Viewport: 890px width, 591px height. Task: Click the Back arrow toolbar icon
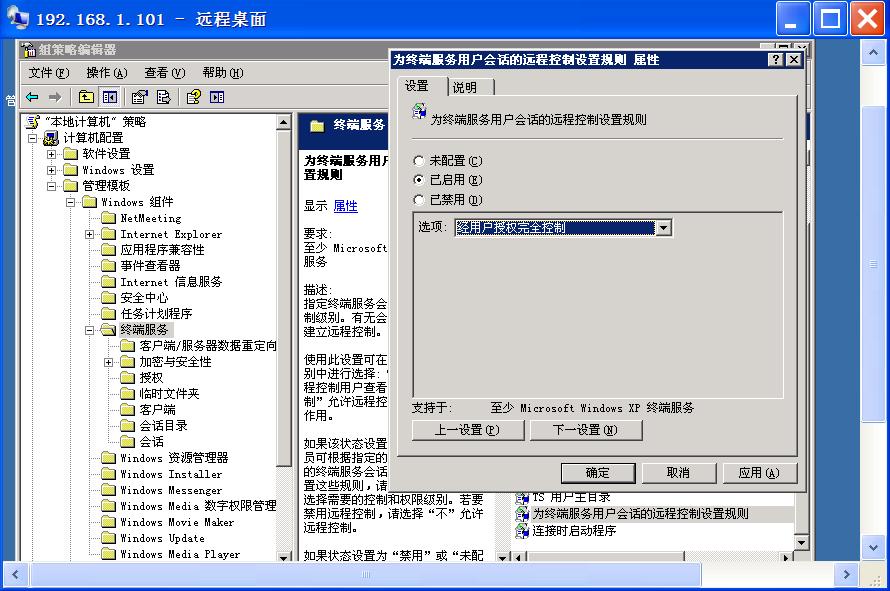32,97
